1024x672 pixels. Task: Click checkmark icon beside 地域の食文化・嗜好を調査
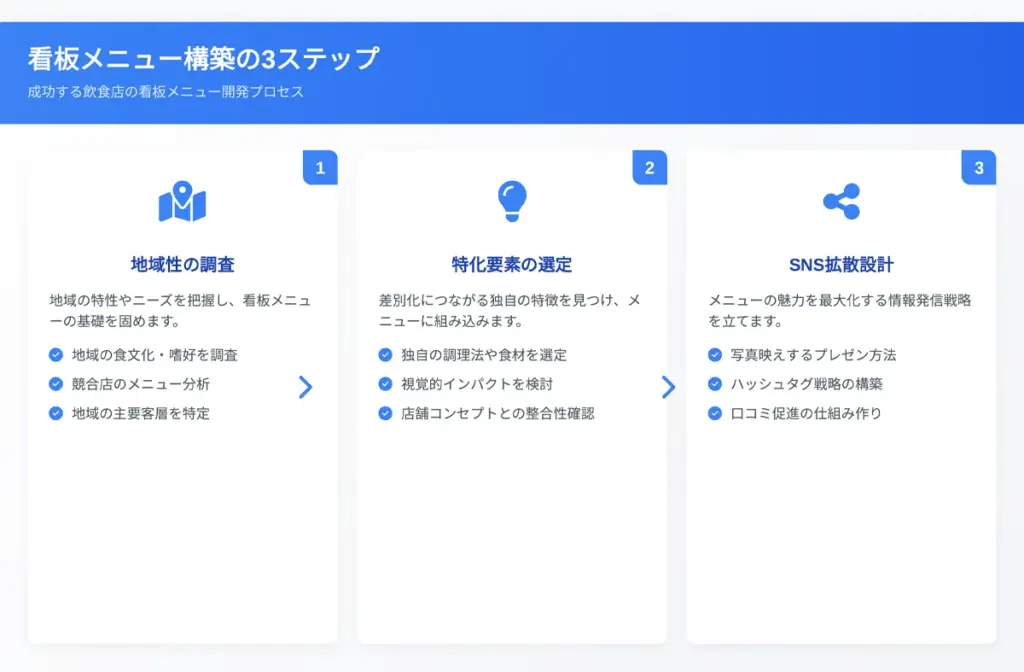click(56, 355)
